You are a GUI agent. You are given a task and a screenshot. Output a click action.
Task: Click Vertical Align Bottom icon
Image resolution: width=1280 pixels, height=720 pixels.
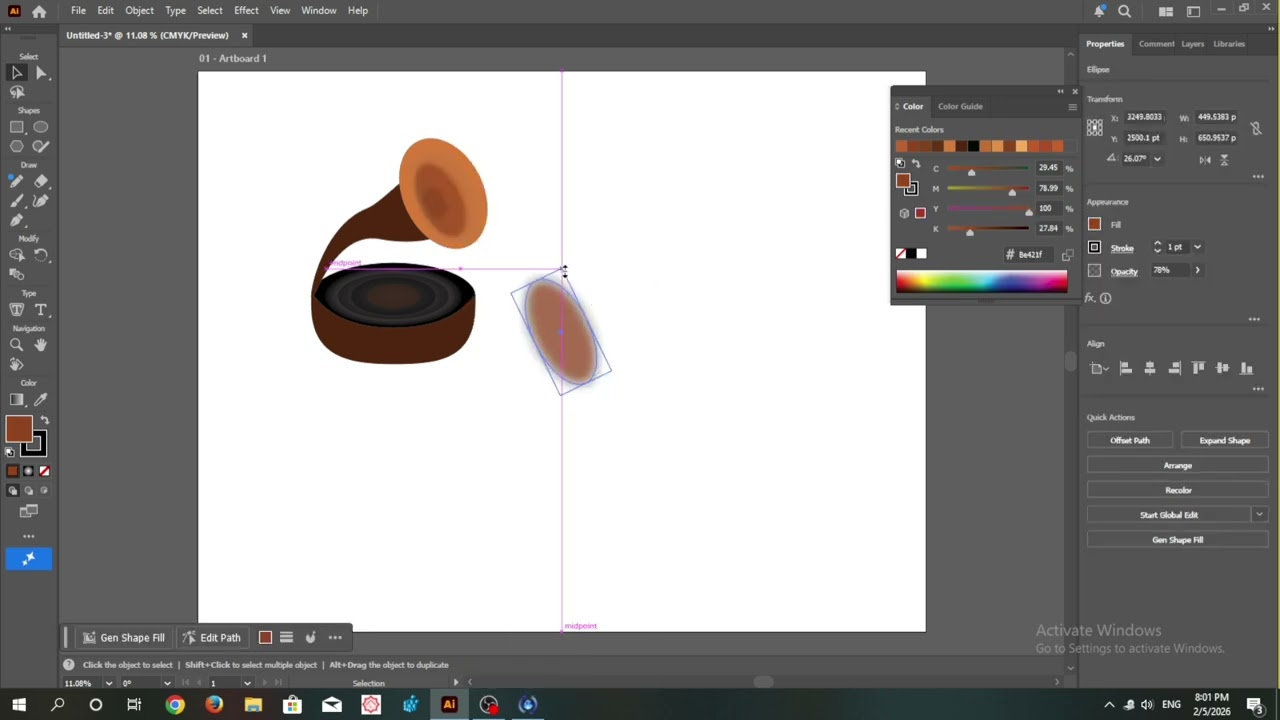pos(1247,368)
